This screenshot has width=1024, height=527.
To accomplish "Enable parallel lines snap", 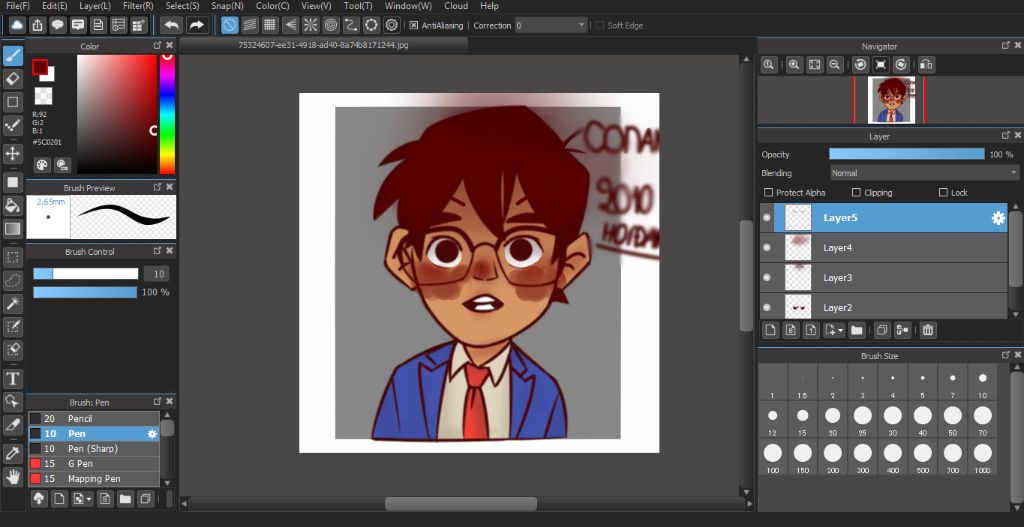I will point(249,25).
